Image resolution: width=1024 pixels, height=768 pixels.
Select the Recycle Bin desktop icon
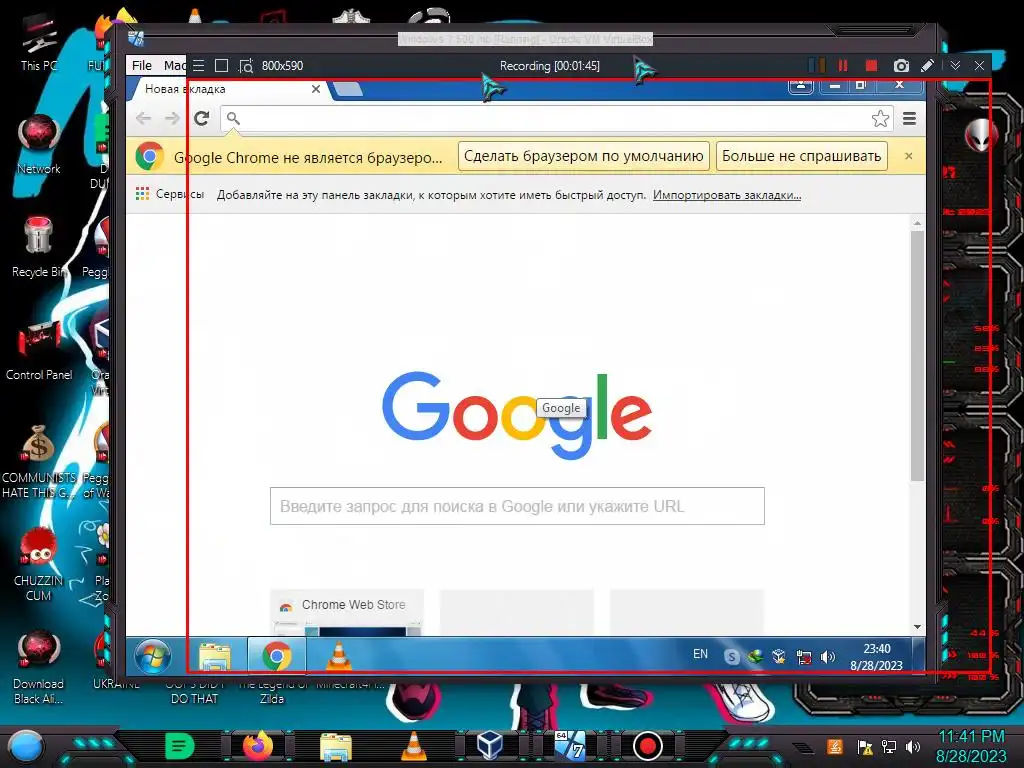click(x=39, y=247)
